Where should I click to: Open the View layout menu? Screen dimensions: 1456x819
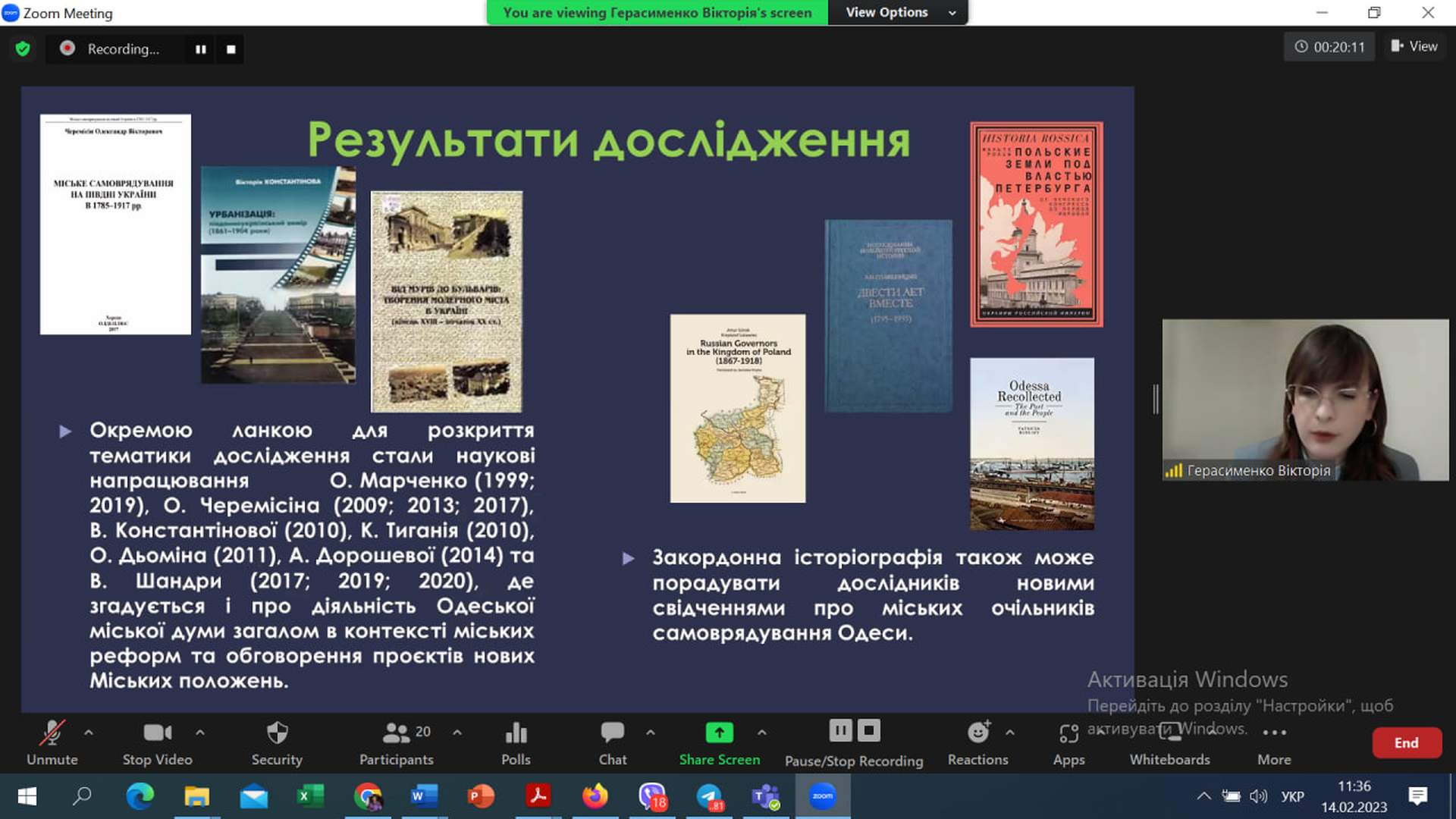coord(1414,46)
